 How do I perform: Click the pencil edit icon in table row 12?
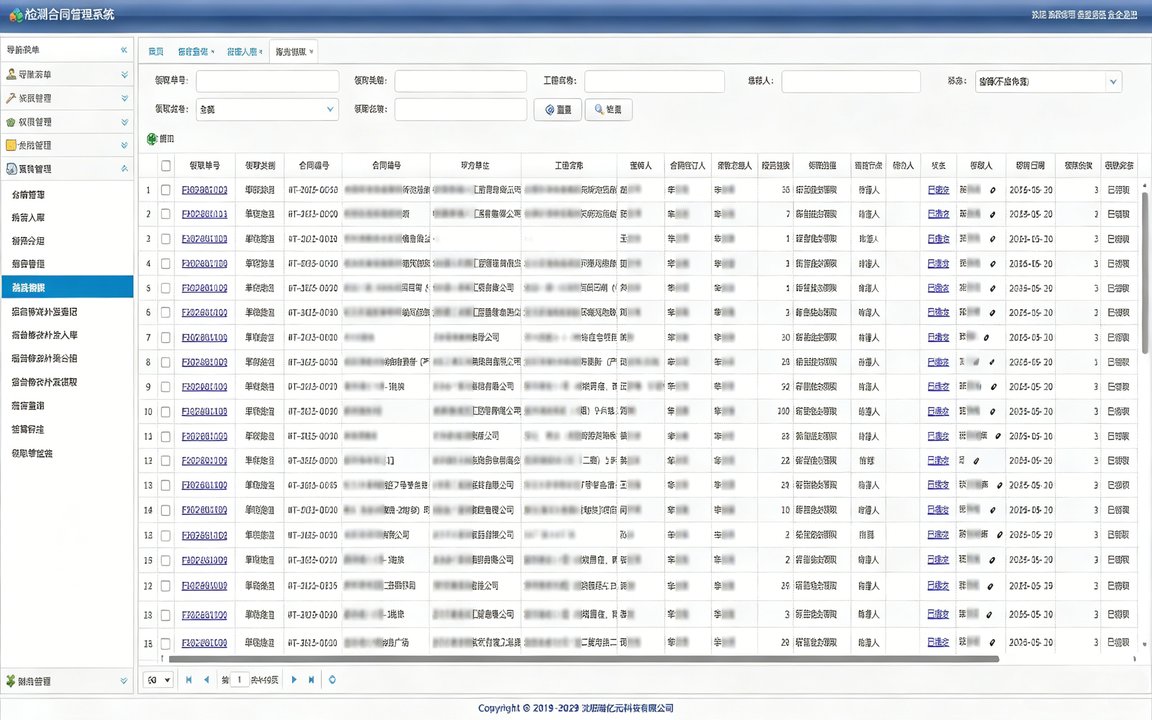click(x=976, y=461)
